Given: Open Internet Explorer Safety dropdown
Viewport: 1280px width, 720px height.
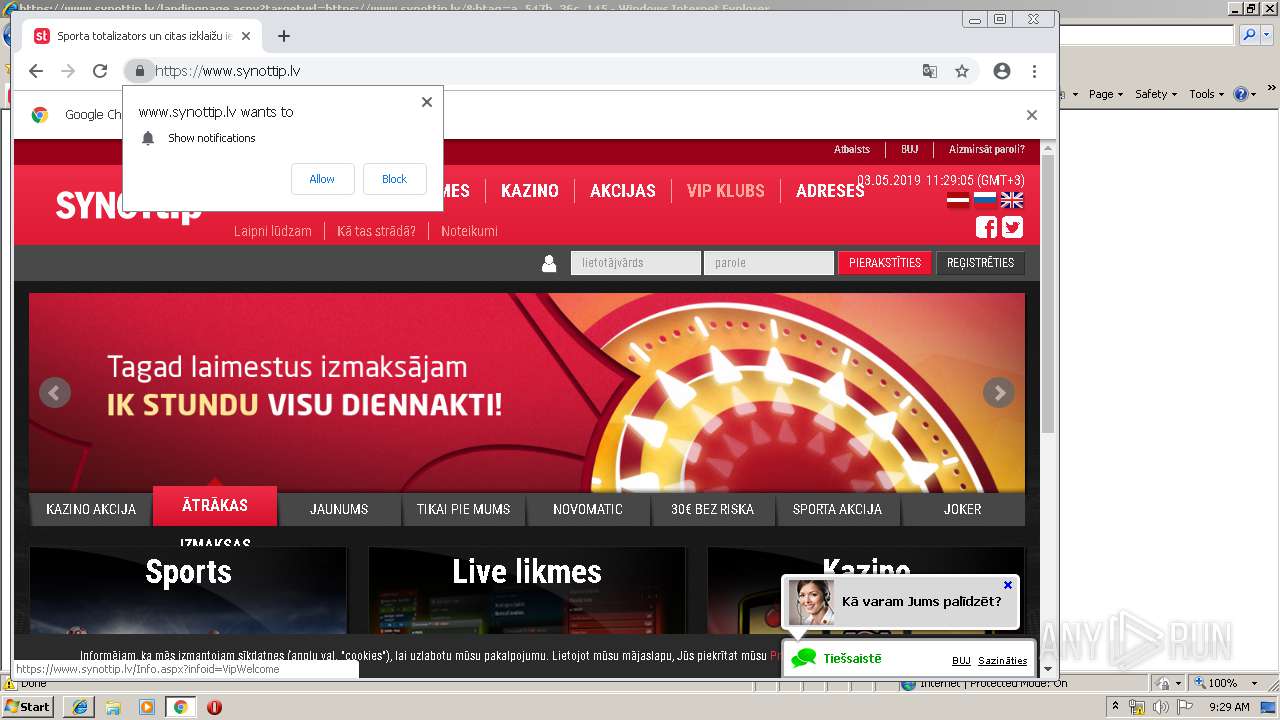Looking at the screenshot, I should [1156, 94].
